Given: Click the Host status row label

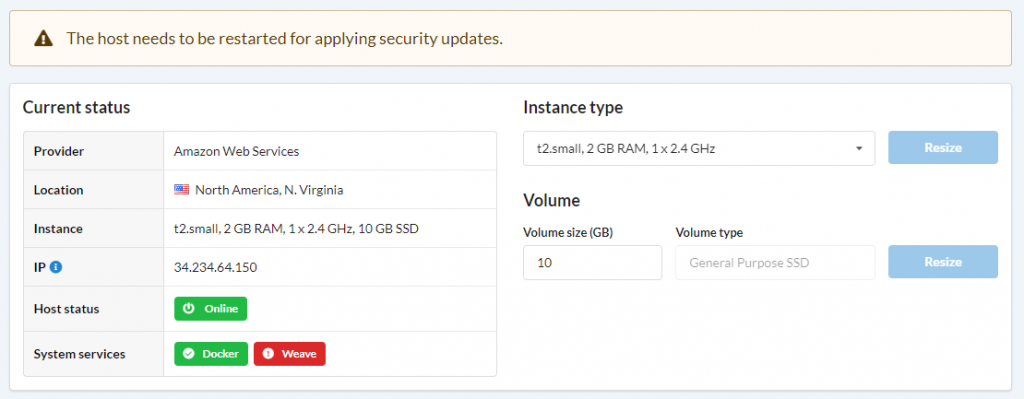Looking at the screenshot, I should (x=67, y=309).
